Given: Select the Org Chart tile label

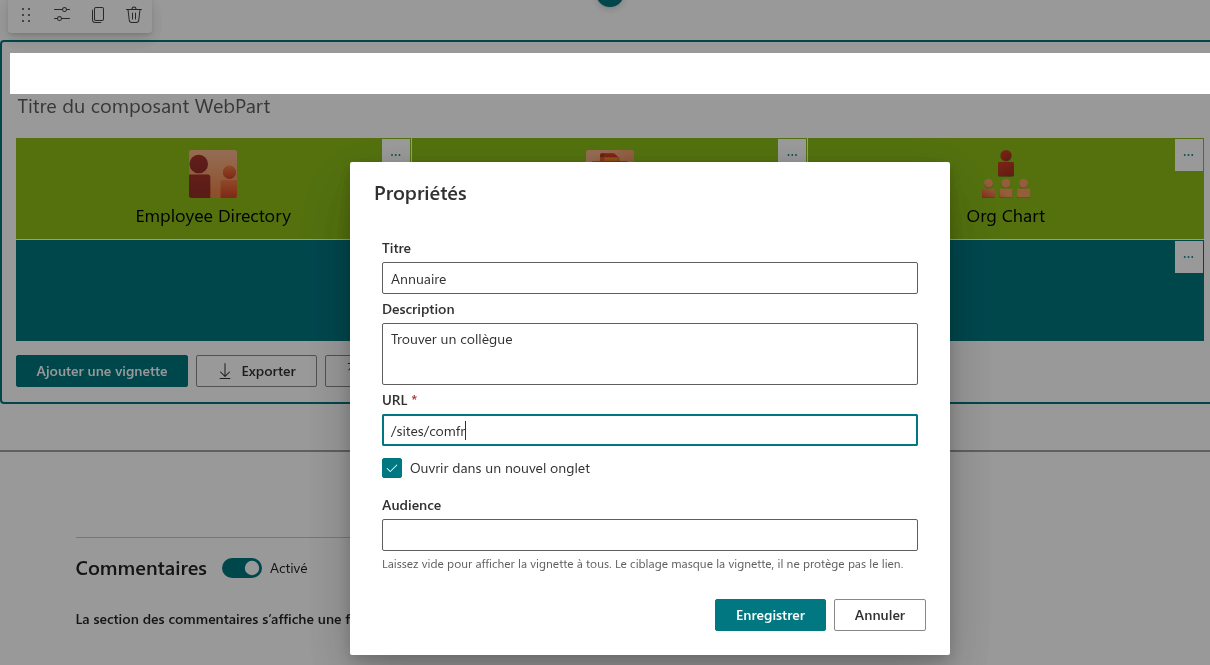Looking at the screenshot, I should 1006,216.
